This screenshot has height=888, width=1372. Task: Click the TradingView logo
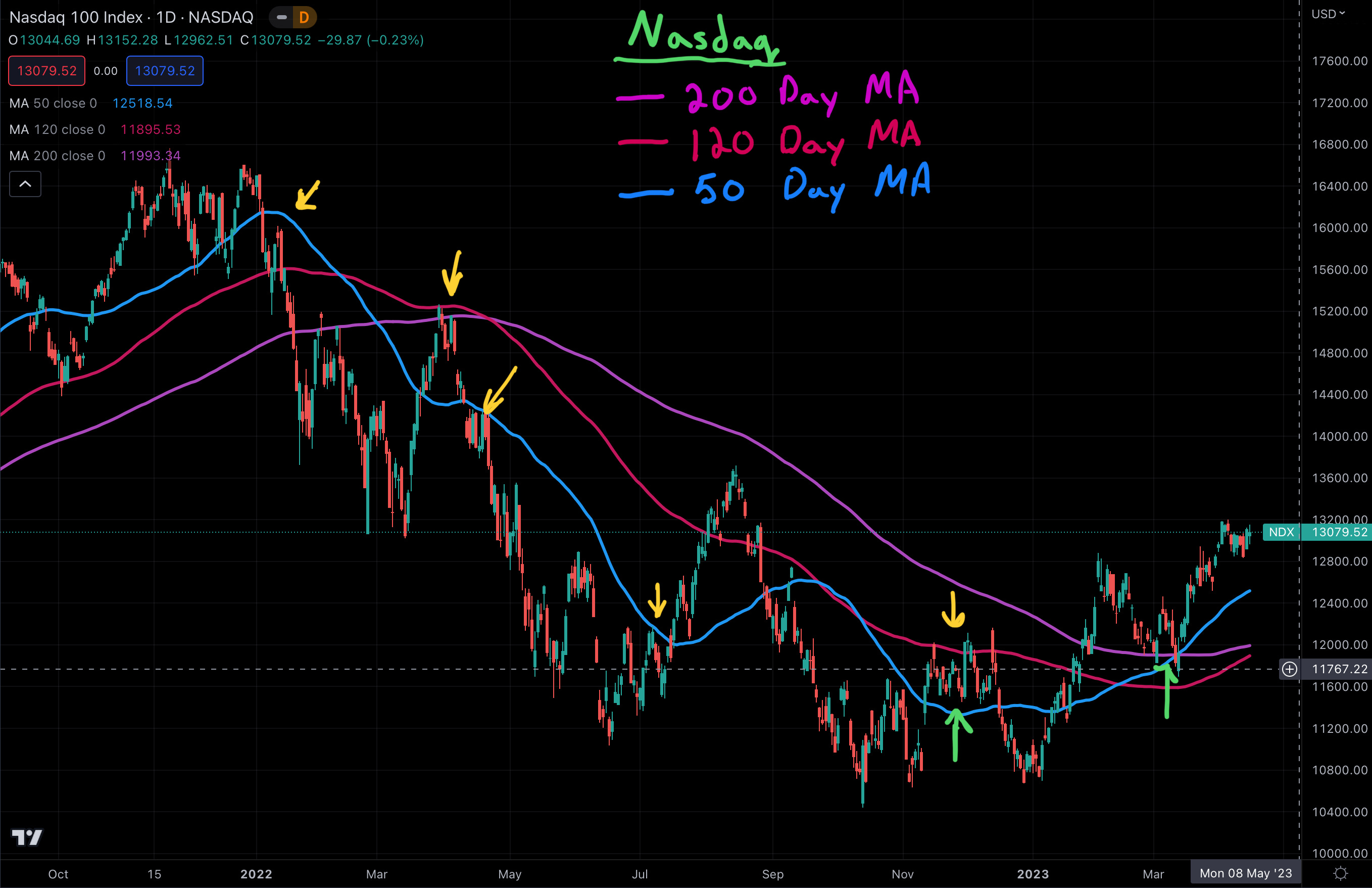(27, 837)
